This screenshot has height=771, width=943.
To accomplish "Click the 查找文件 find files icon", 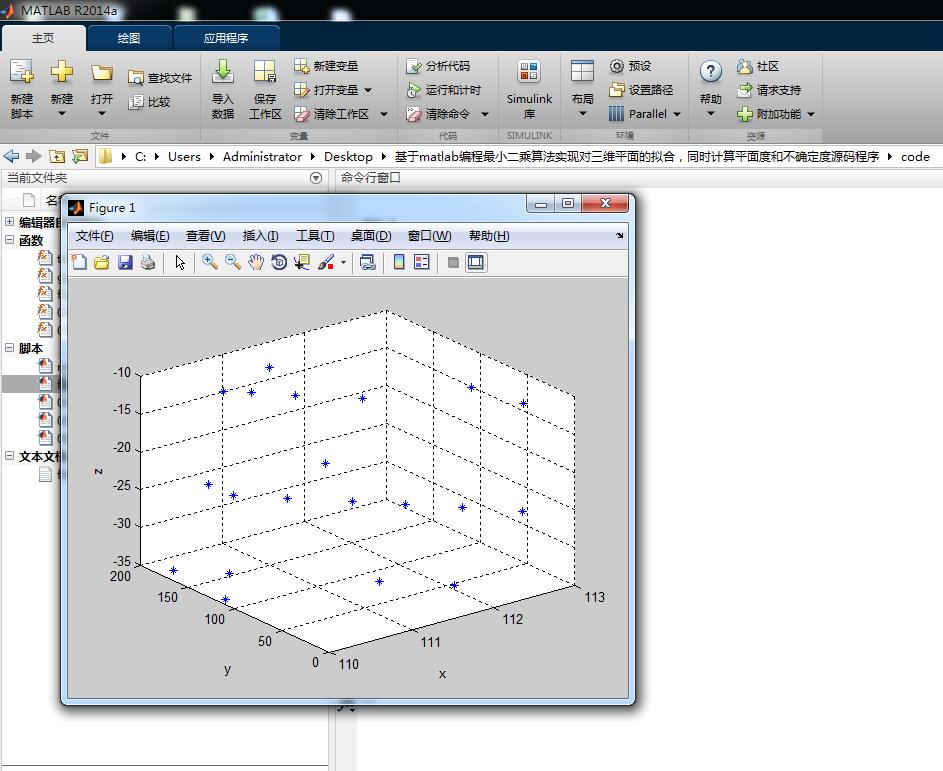I will tap(136, 78).
